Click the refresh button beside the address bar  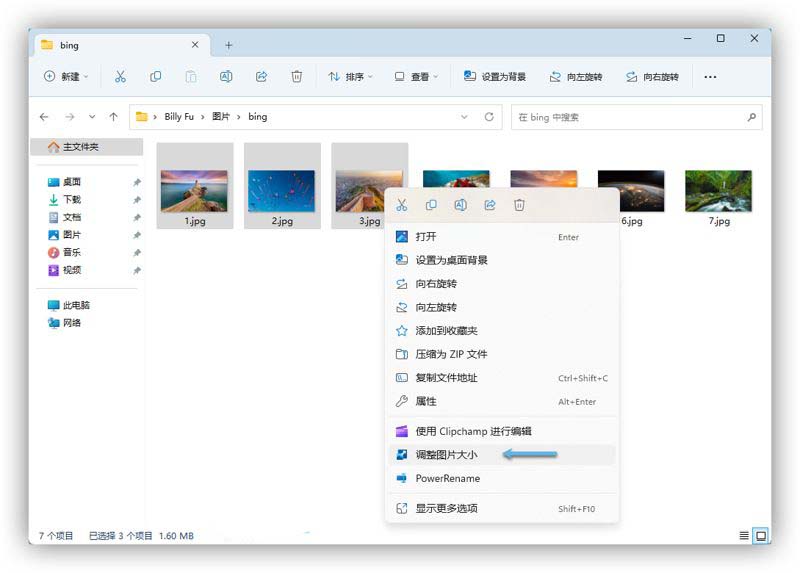coord(489,117)
